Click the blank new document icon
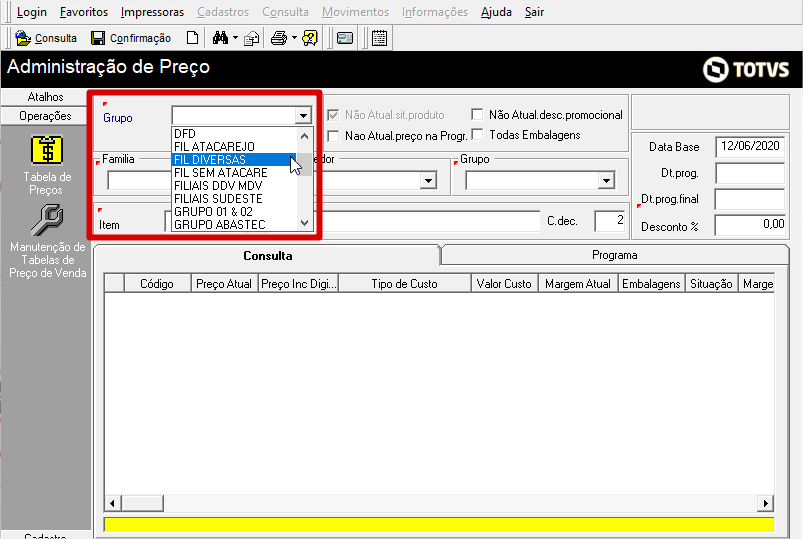This screenshot has height=539, width=803. pos(193,38)
